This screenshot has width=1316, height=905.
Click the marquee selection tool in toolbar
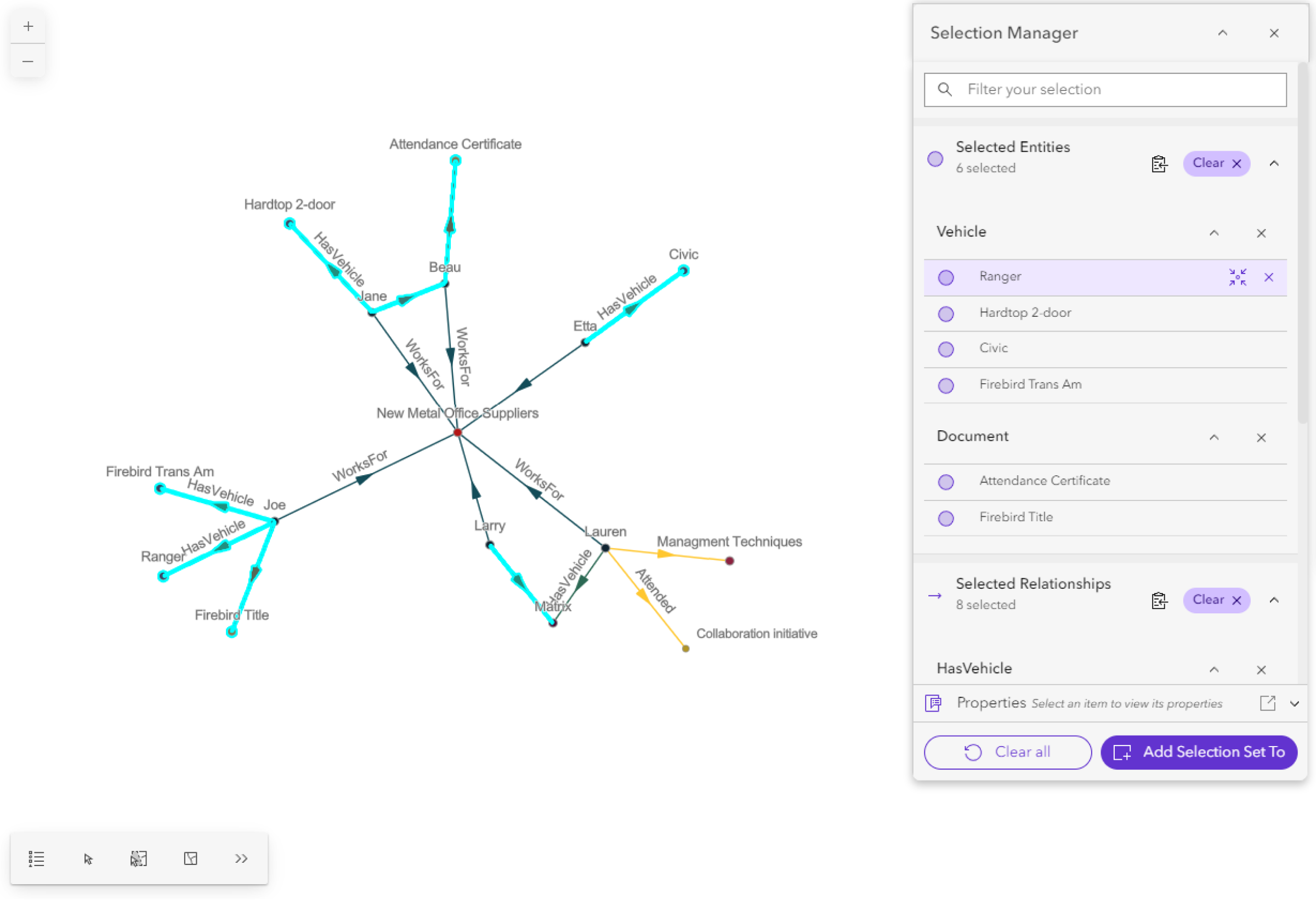139,858
